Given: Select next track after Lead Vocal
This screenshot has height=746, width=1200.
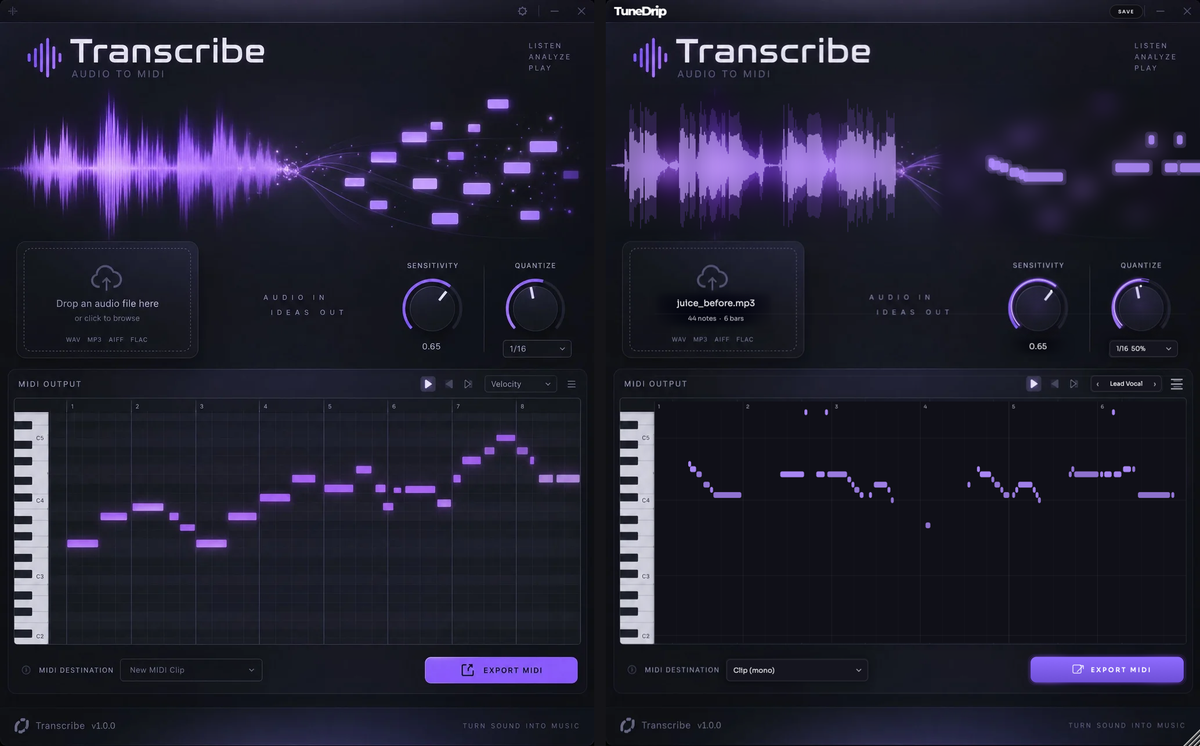Looking at the screenshot, I should (x=1155, y=384).
